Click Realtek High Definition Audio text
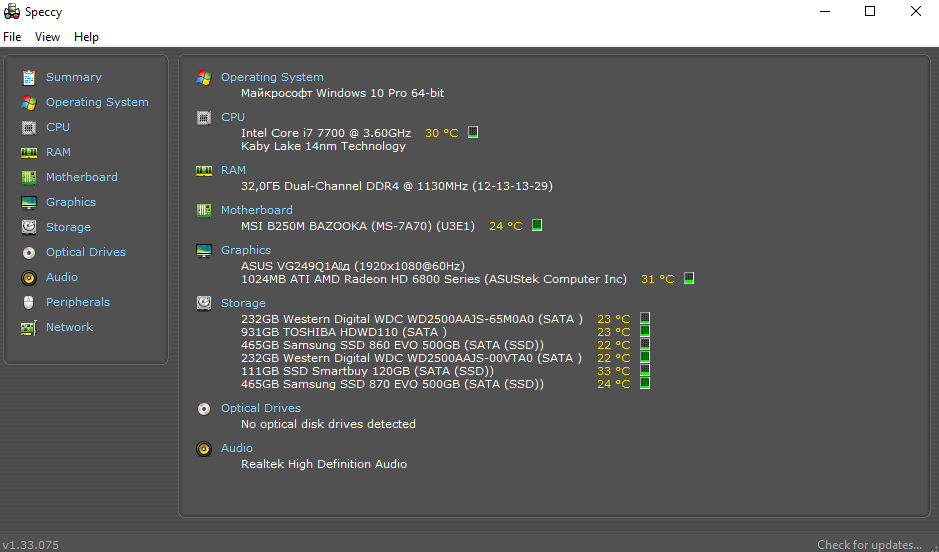 pyautogui.click(x=323, y=464)
